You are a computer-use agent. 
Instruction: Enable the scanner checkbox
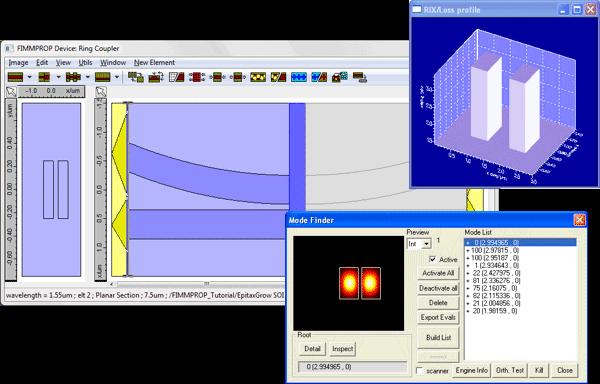tap(420, 371)
